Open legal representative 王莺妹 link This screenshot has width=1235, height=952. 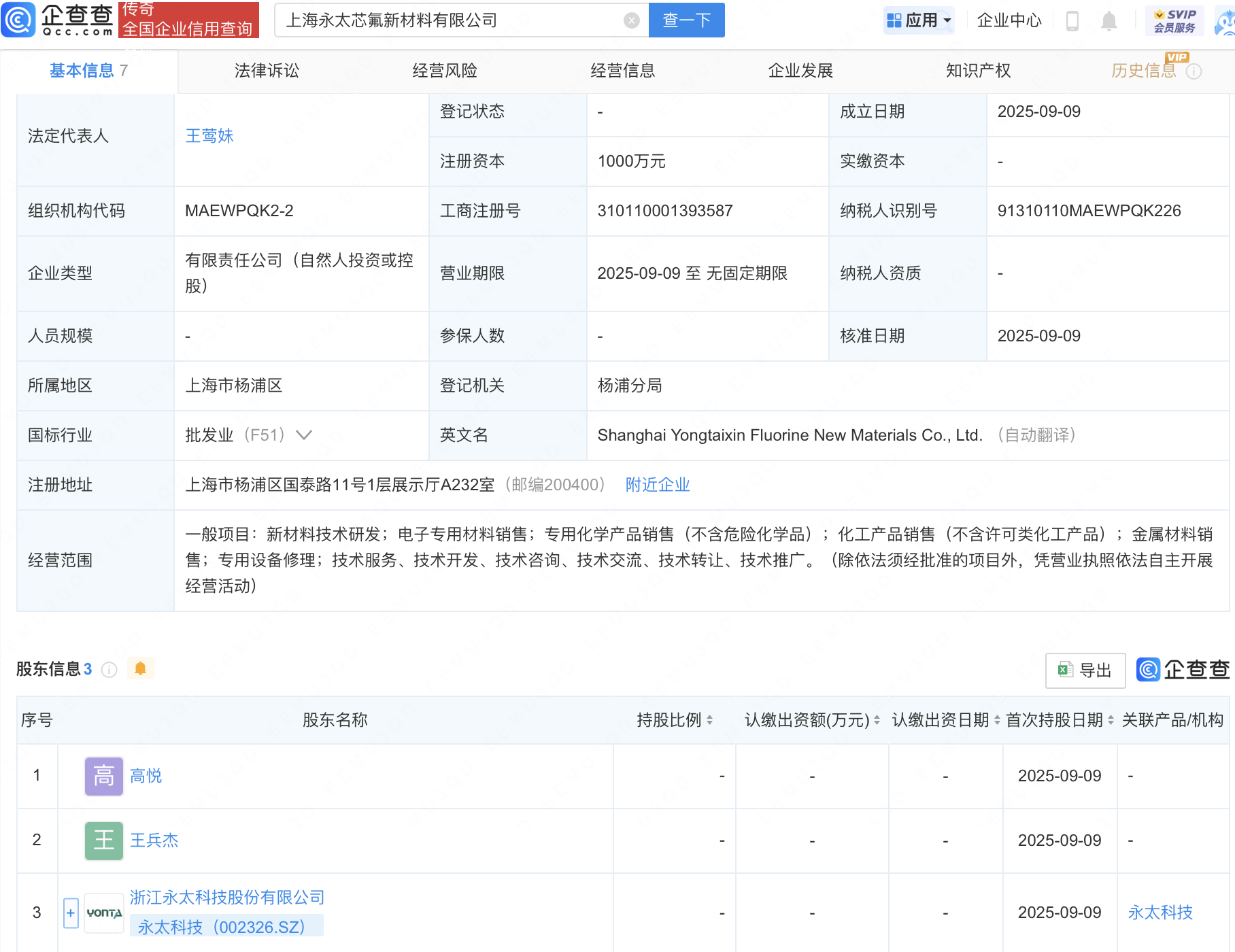[x=209, y=136]
